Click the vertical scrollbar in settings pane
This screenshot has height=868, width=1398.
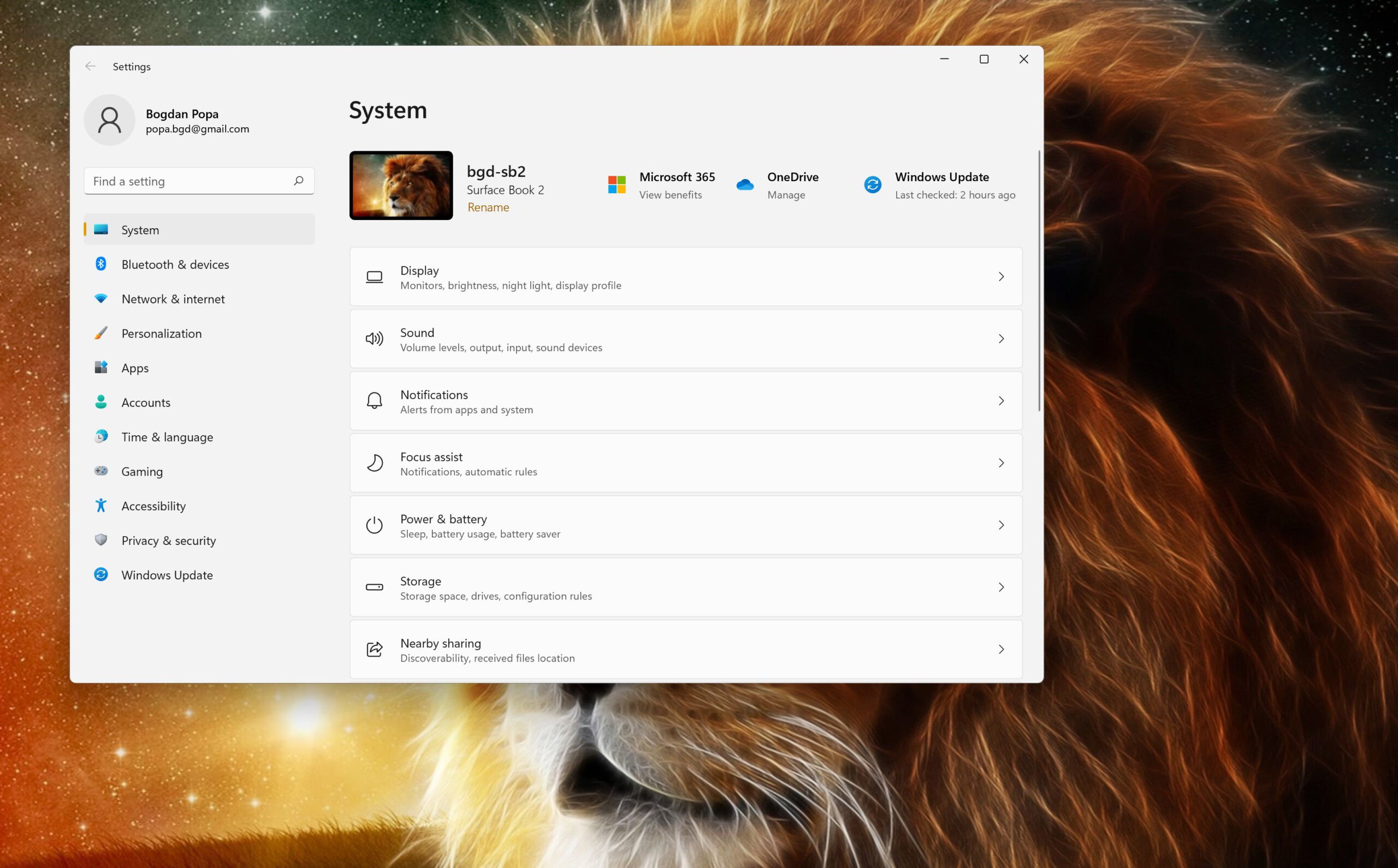tap(1039, 281)
